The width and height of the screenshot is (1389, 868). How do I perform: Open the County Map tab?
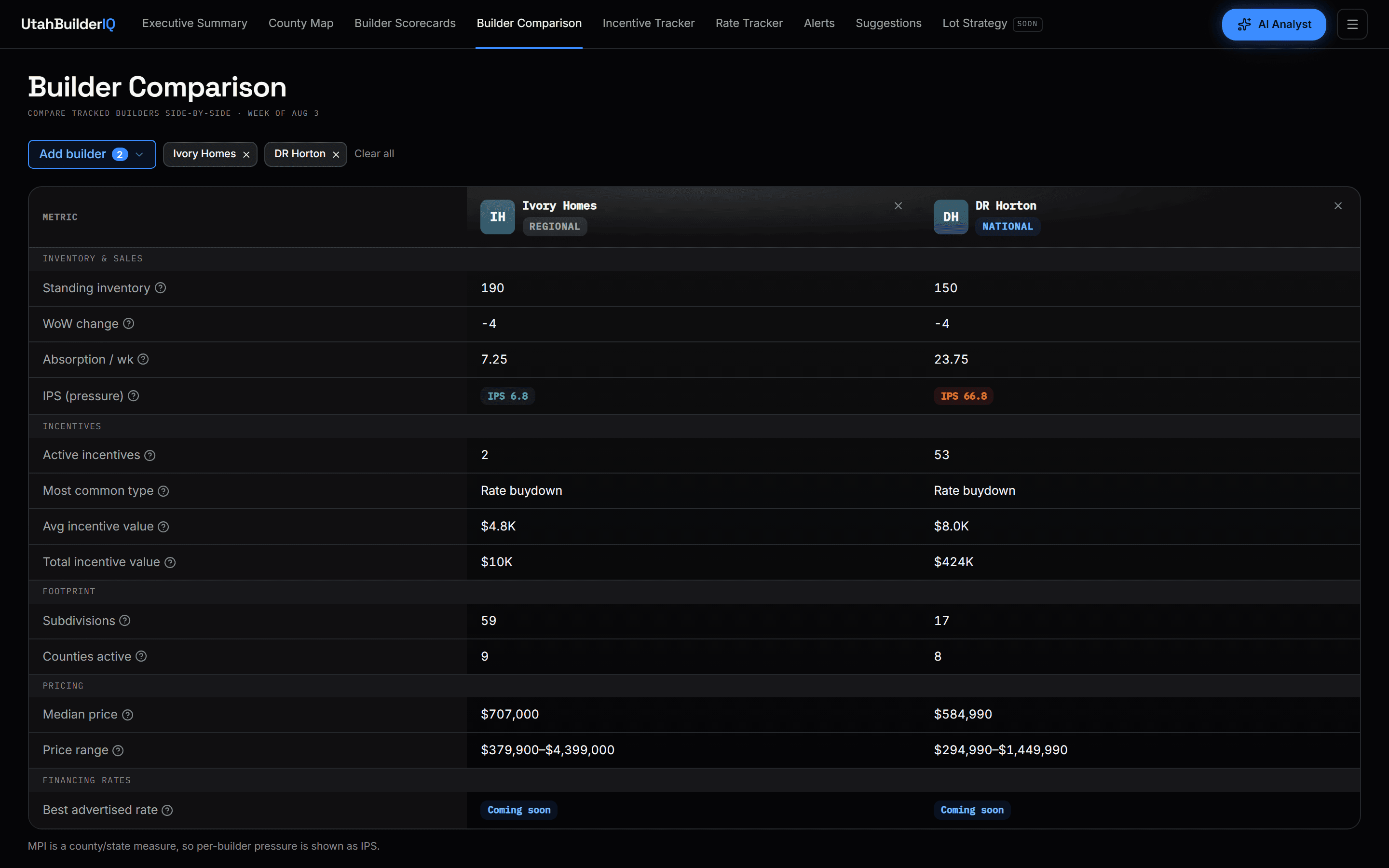tap(301, 24)
